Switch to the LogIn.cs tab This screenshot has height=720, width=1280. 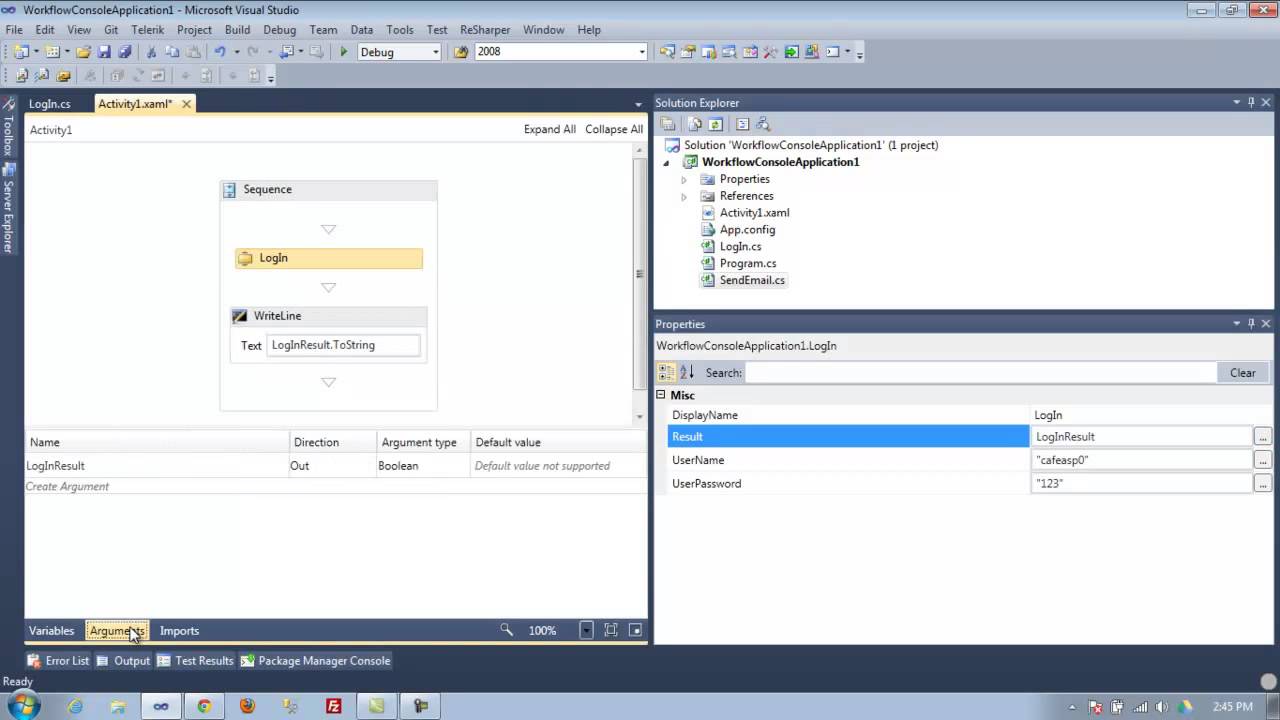point(50,104)
